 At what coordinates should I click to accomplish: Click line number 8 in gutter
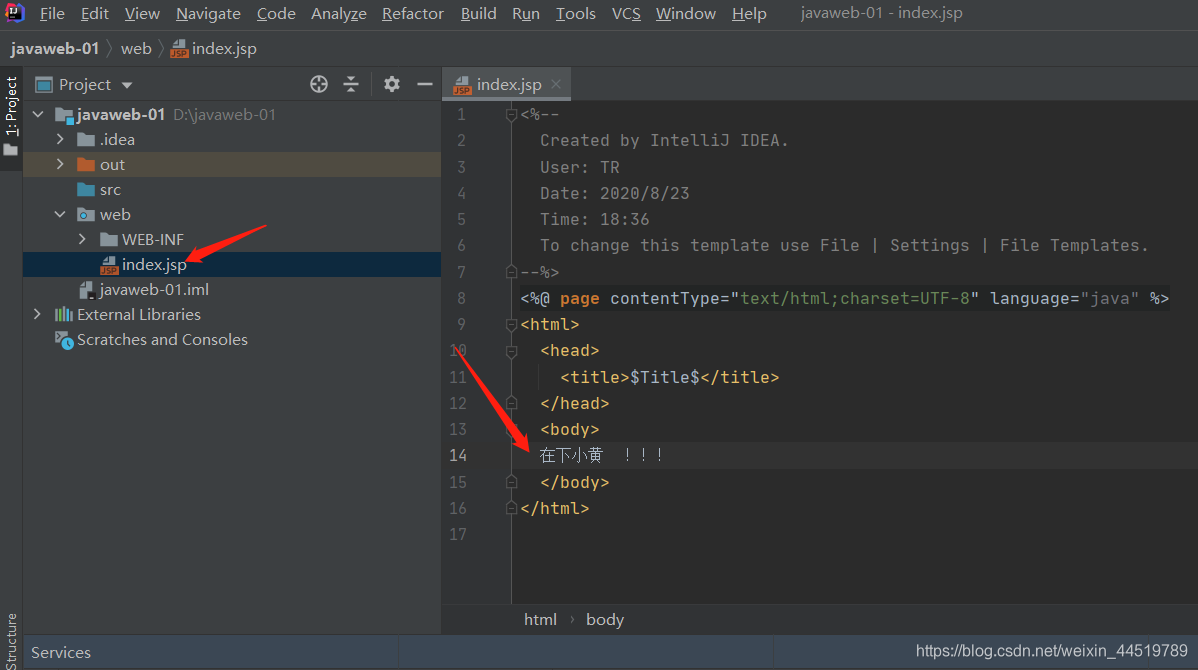tap(461, 298)
